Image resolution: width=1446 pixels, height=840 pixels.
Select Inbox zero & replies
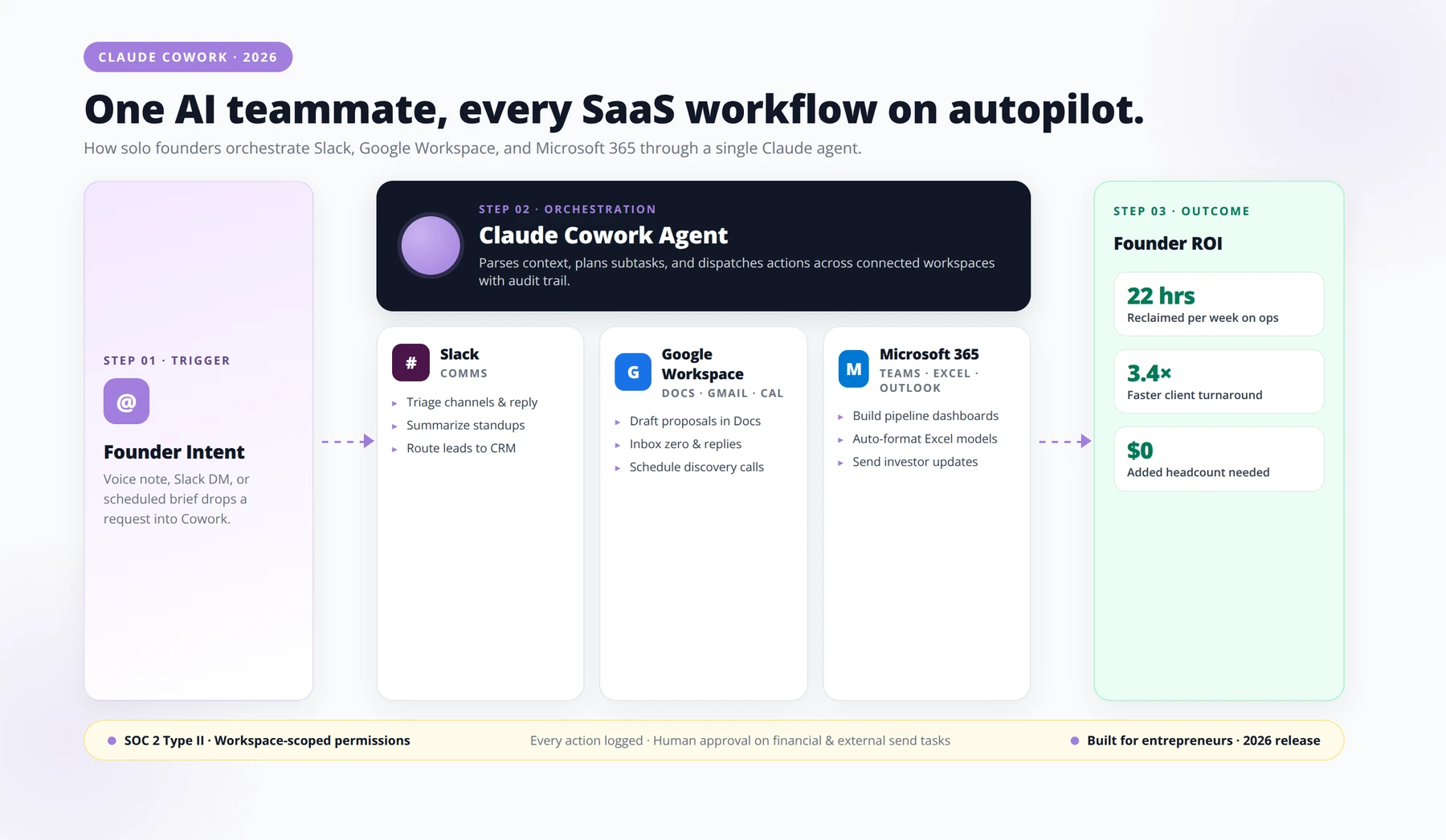[x=685, y=444]
